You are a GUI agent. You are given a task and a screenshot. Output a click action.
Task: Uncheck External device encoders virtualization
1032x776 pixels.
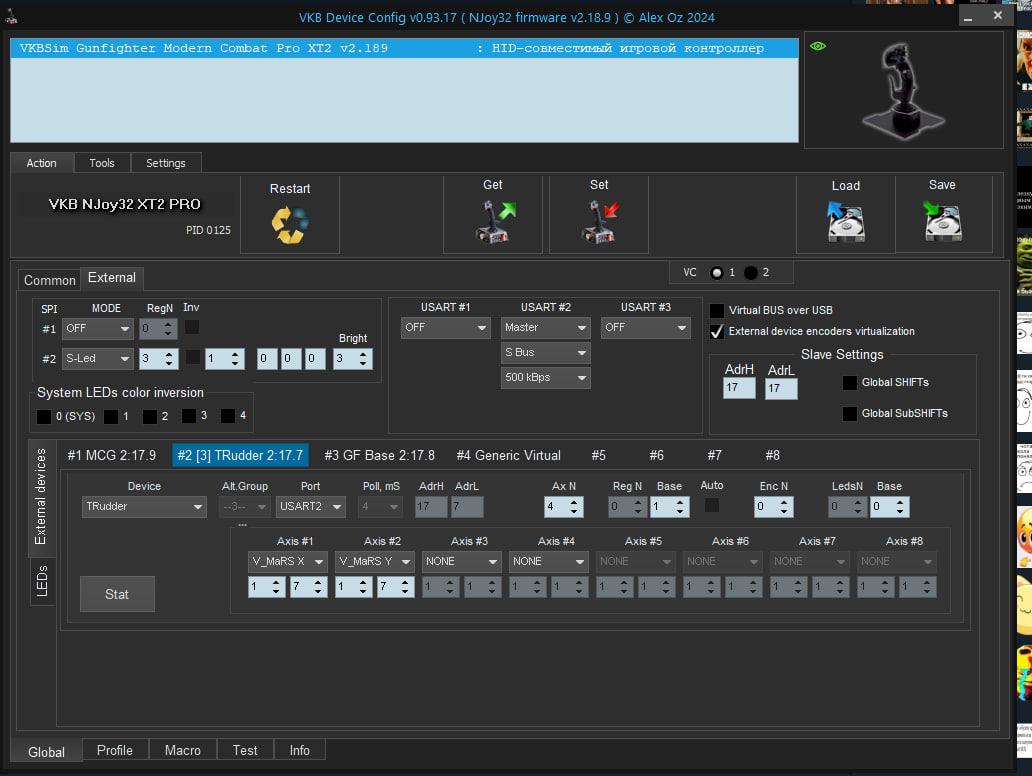(x=717, y=332)
